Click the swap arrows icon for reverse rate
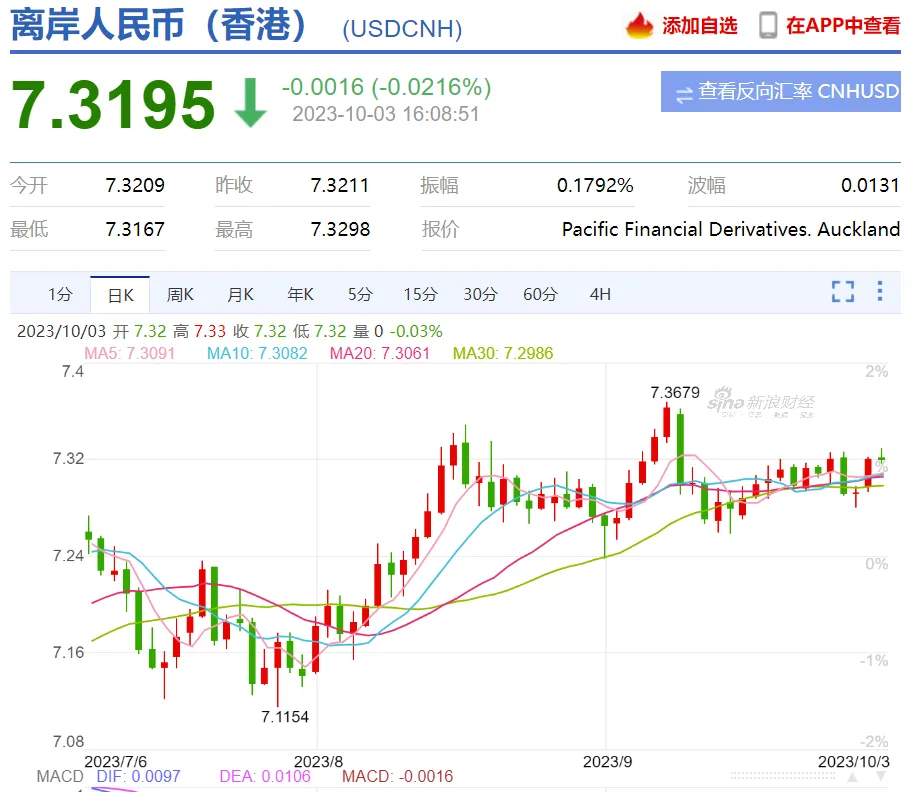 click(684, 93)
